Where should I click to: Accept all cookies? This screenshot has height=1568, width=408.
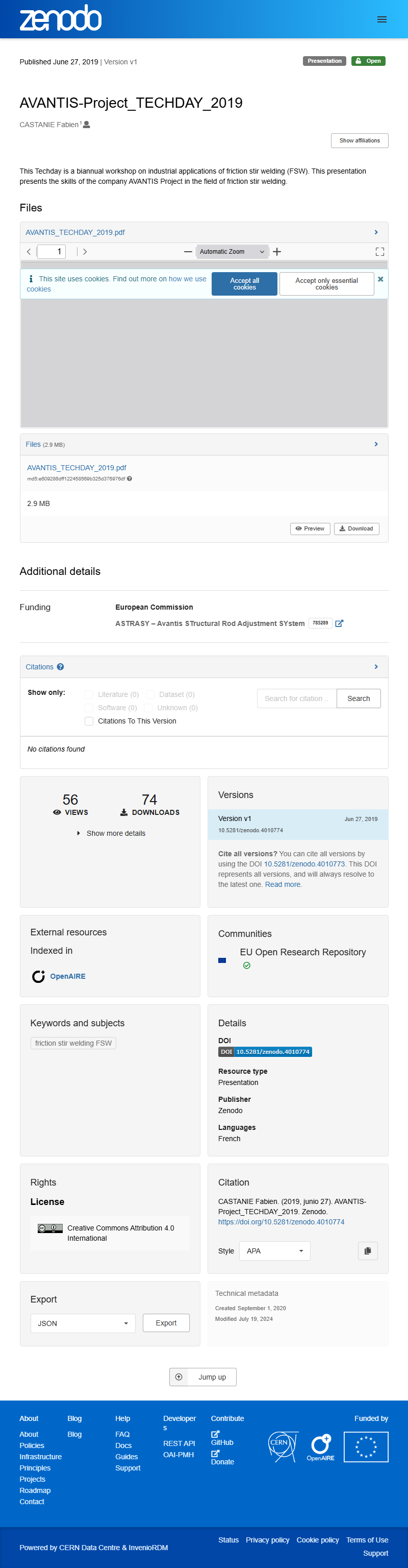coord(244,284)
